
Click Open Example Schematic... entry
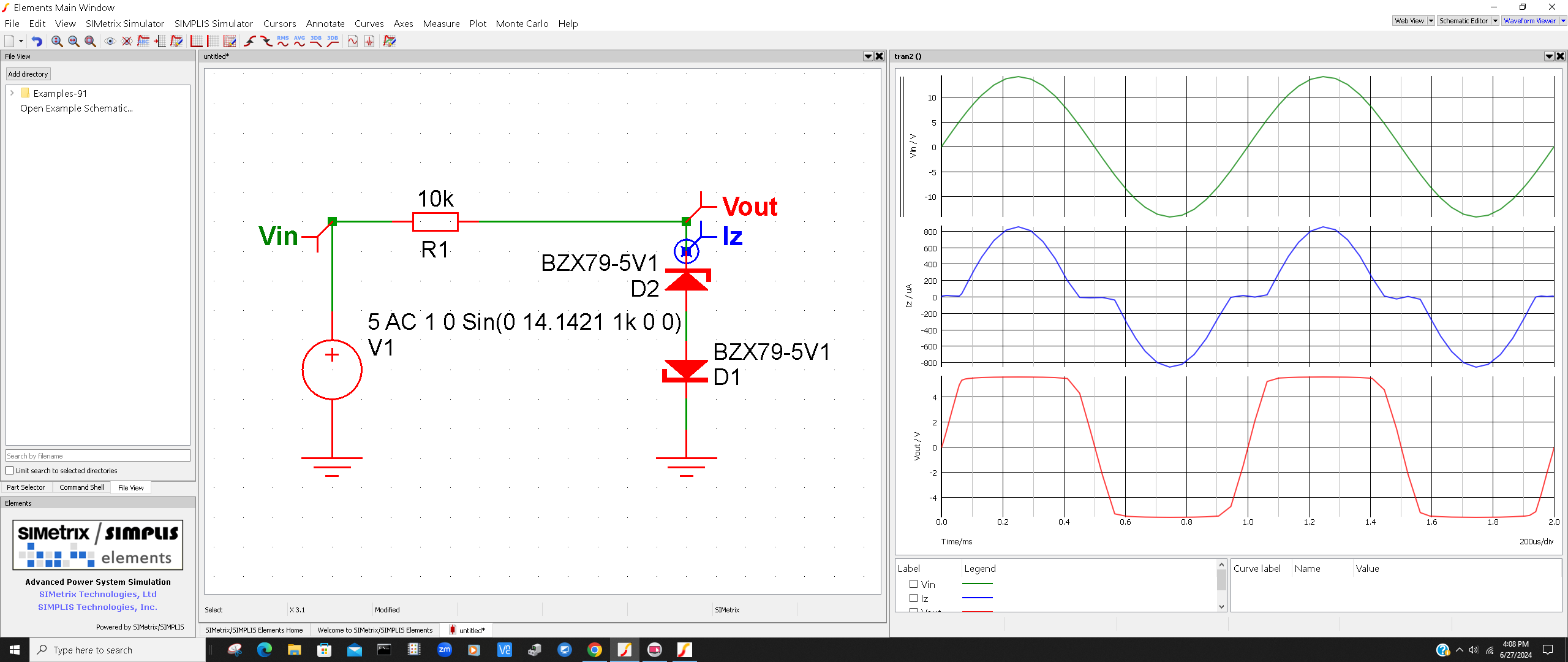pos(77,108)
